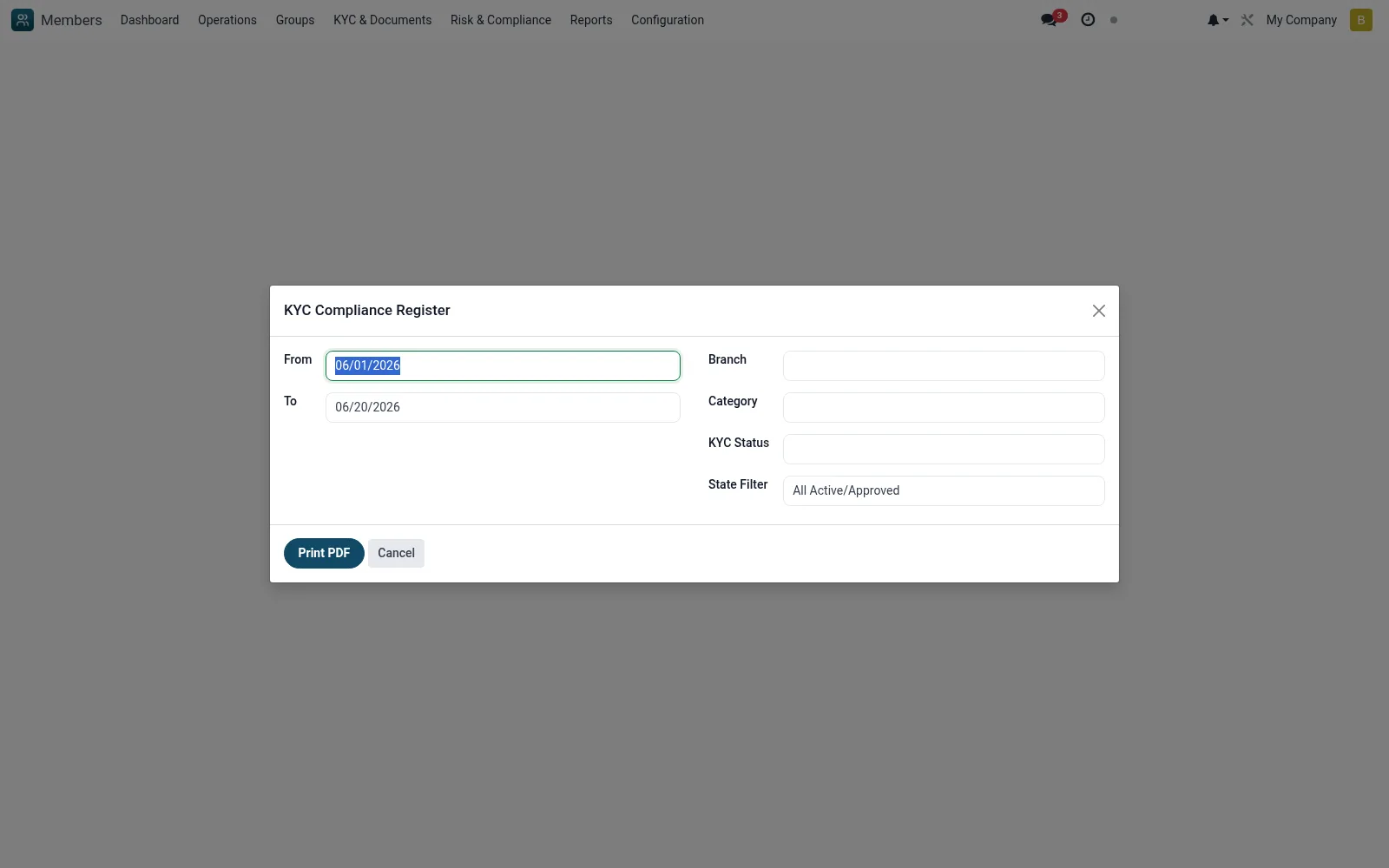Close the KYC Compliance Register dialog
The height and width of the screenshot is (868, 1389).
point(1098,311)
